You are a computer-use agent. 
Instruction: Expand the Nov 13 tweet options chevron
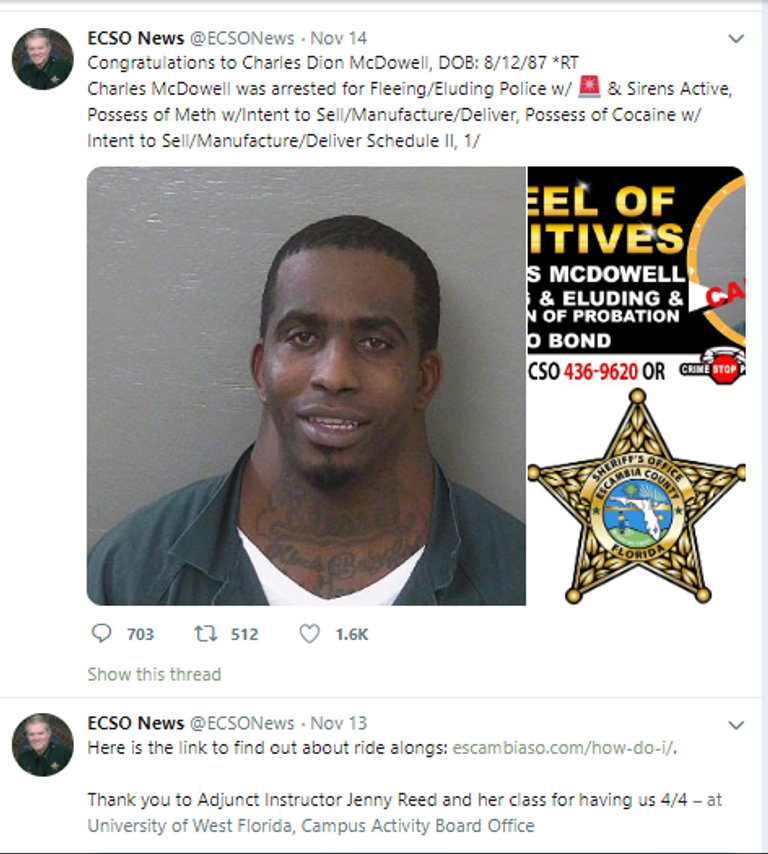pos(736,725)
